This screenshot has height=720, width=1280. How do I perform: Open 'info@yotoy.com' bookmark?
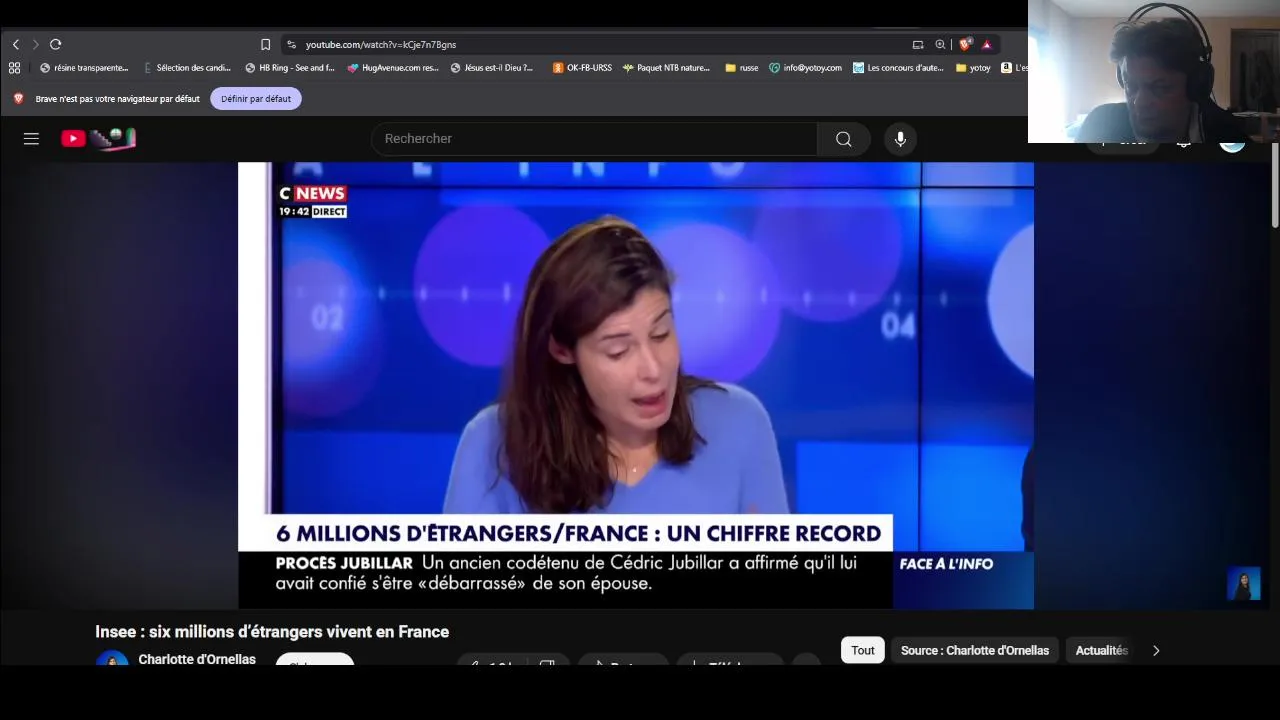pos(805,68)
